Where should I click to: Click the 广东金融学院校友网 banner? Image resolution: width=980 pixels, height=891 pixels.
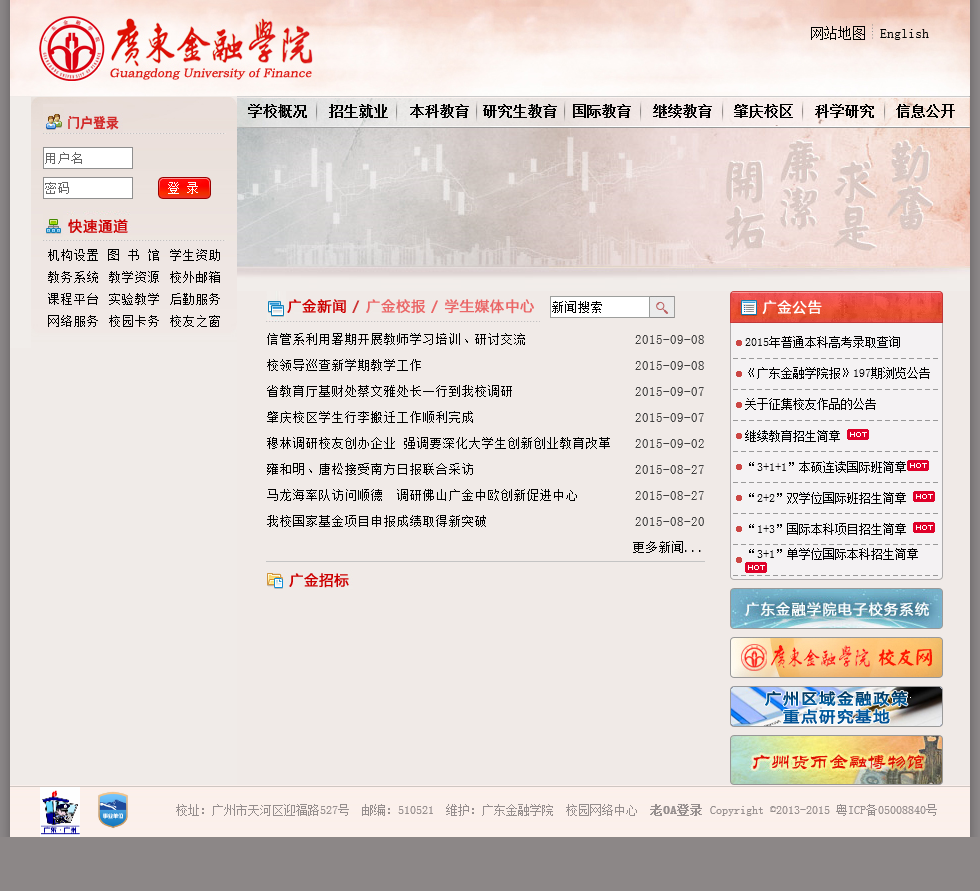tap(836, 657)
